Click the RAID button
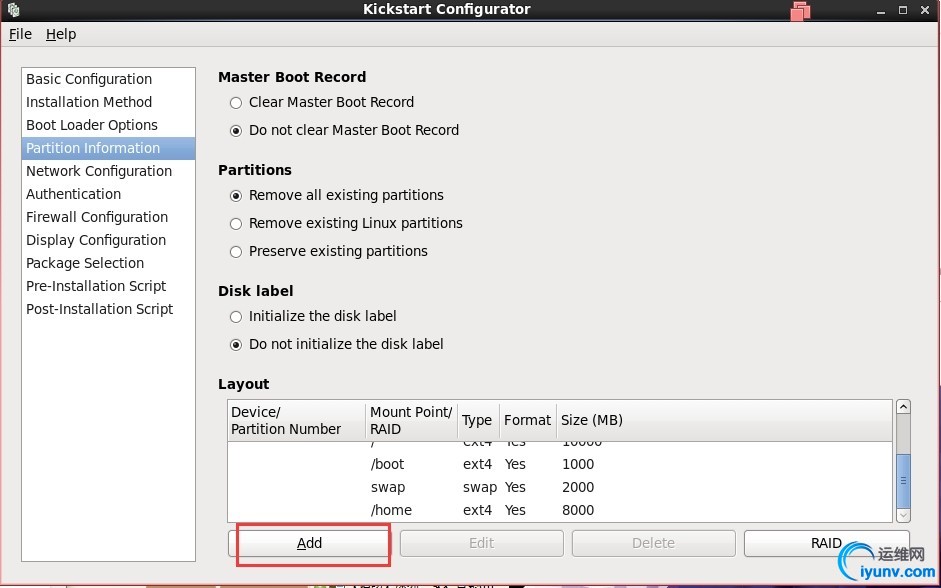Viewport: 941px width, 588px height. pos(826,543)
